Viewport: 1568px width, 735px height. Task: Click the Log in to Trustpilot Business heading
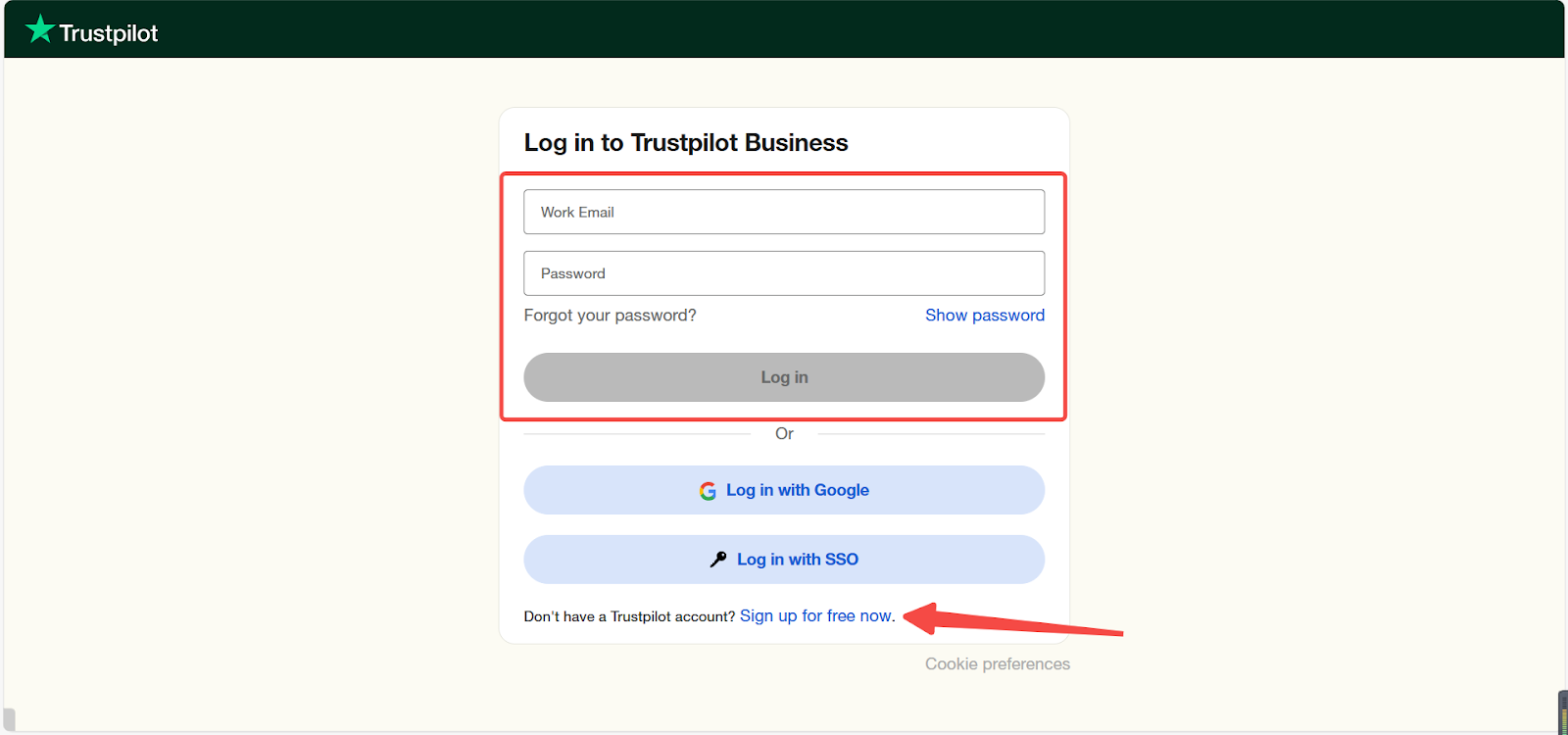686,143
